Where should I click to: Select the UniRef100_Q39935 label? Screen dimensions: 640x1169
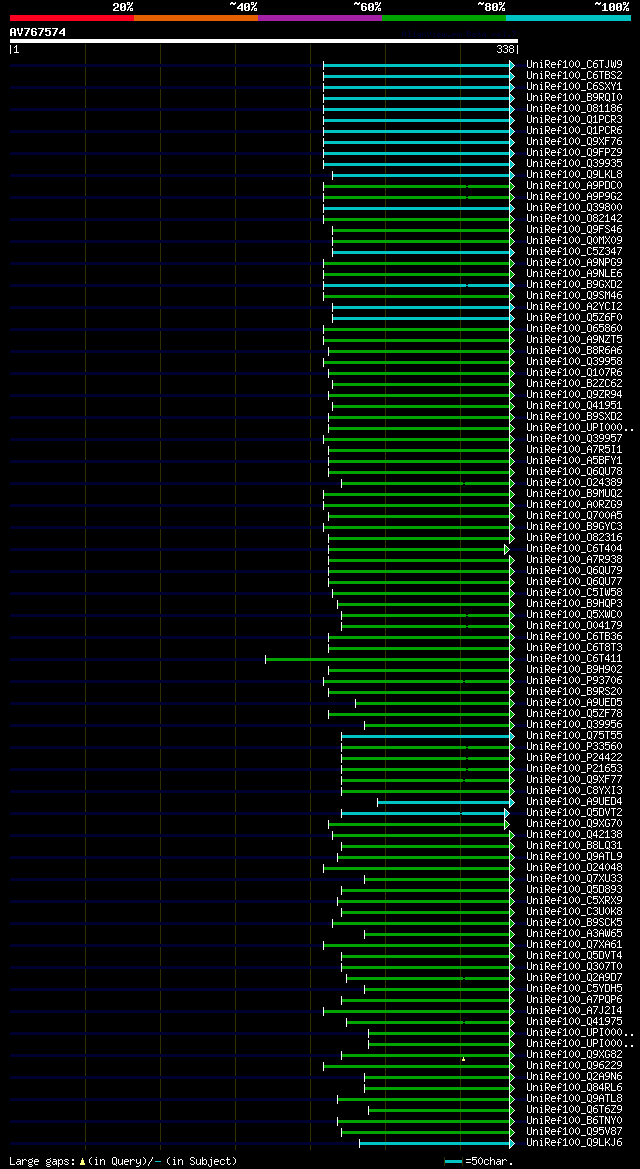(574, 163)
